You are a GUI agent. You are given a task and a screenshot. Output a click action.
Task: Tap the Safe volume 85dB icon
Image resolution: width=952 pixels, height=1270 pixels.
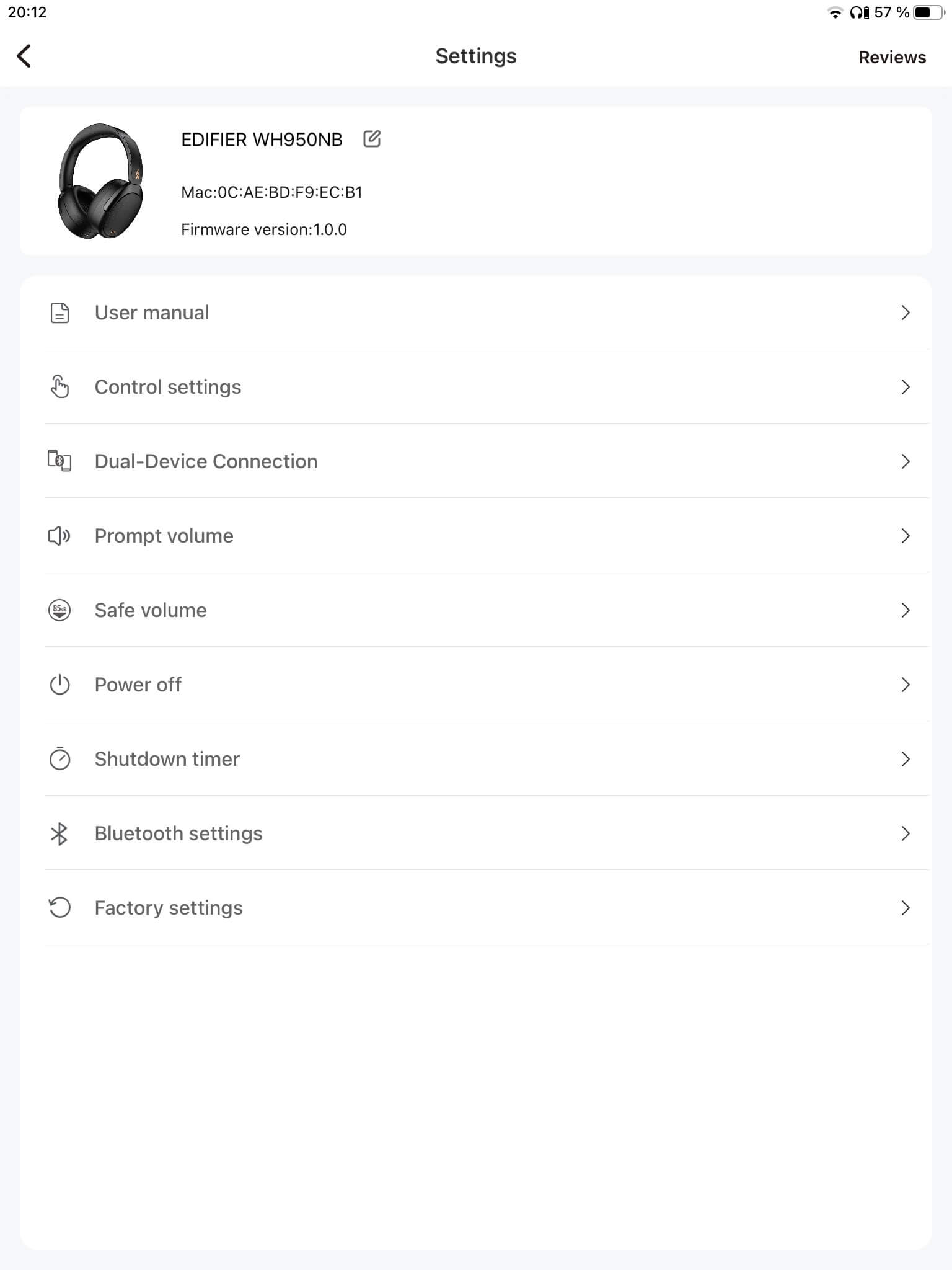[59, 610]
